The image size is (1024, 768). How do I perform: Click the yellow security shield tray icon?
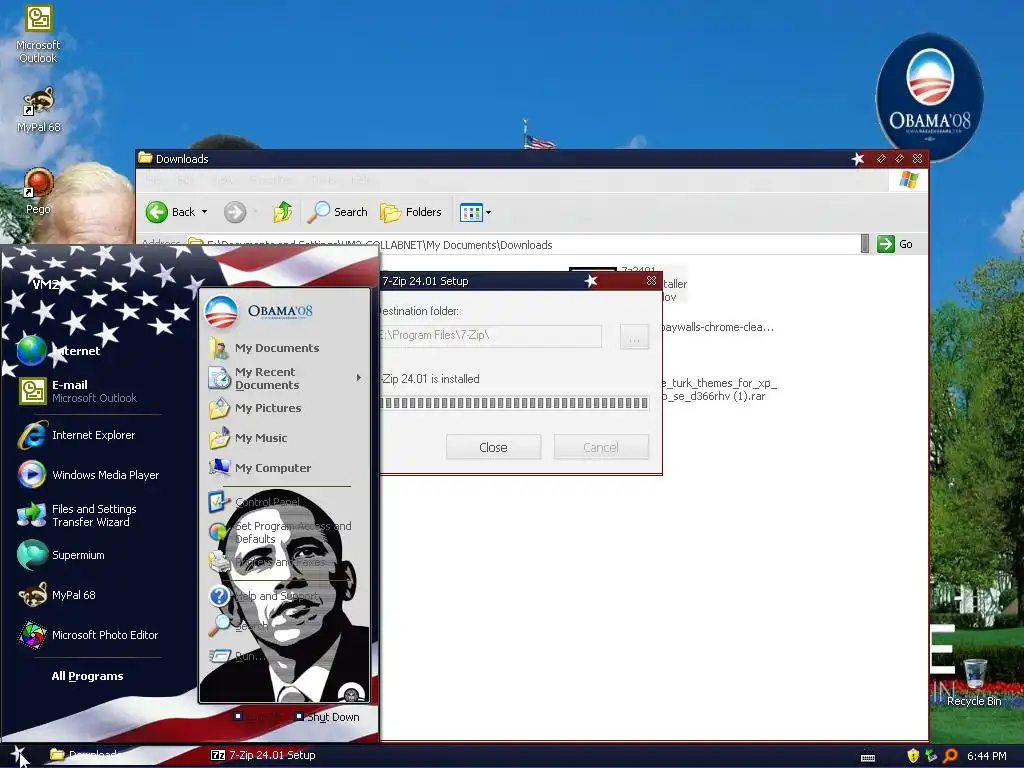point(913,756)
